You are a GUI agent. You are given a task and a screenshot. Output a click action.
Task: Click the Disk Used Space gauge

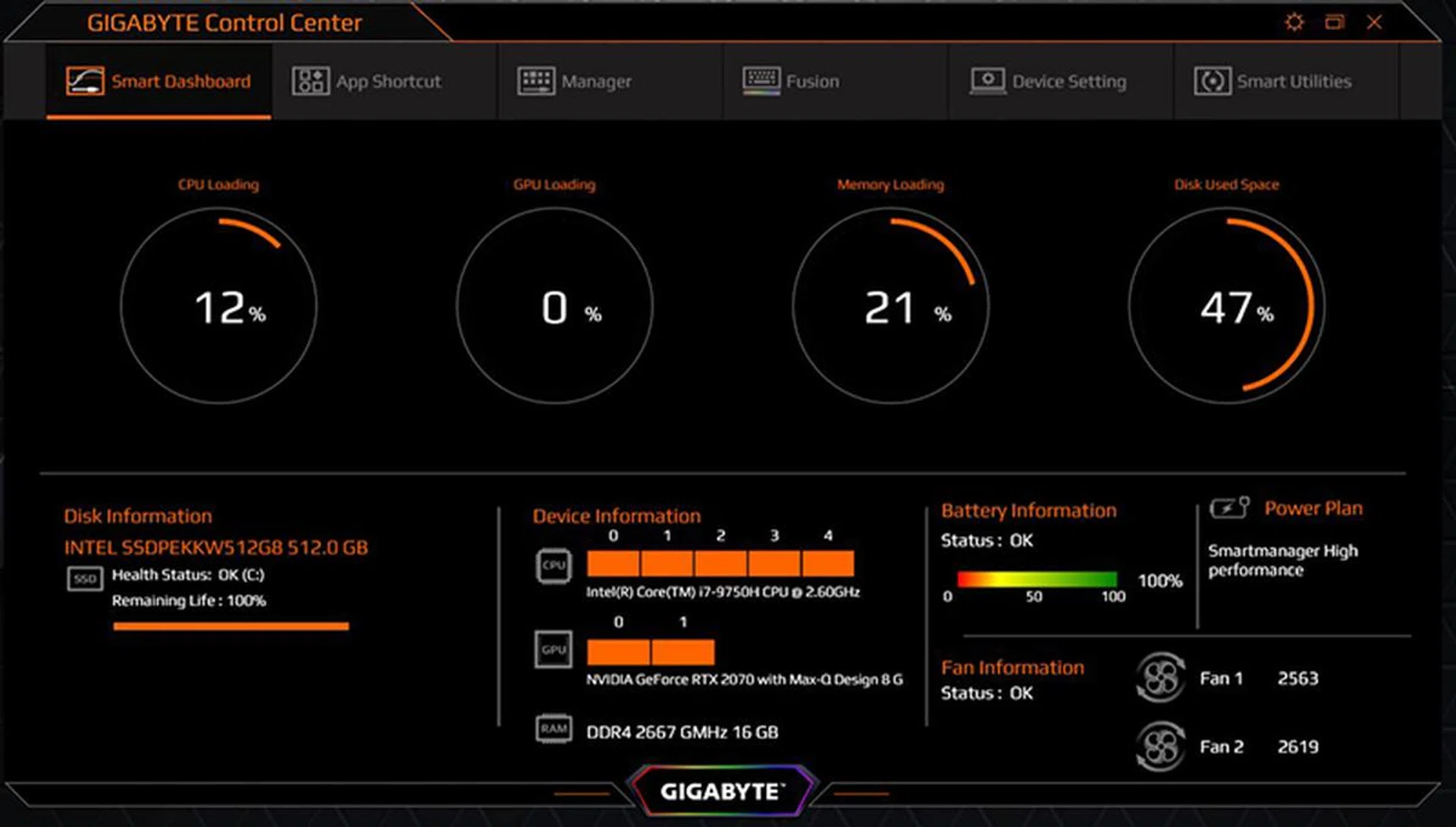point(1228,306)
